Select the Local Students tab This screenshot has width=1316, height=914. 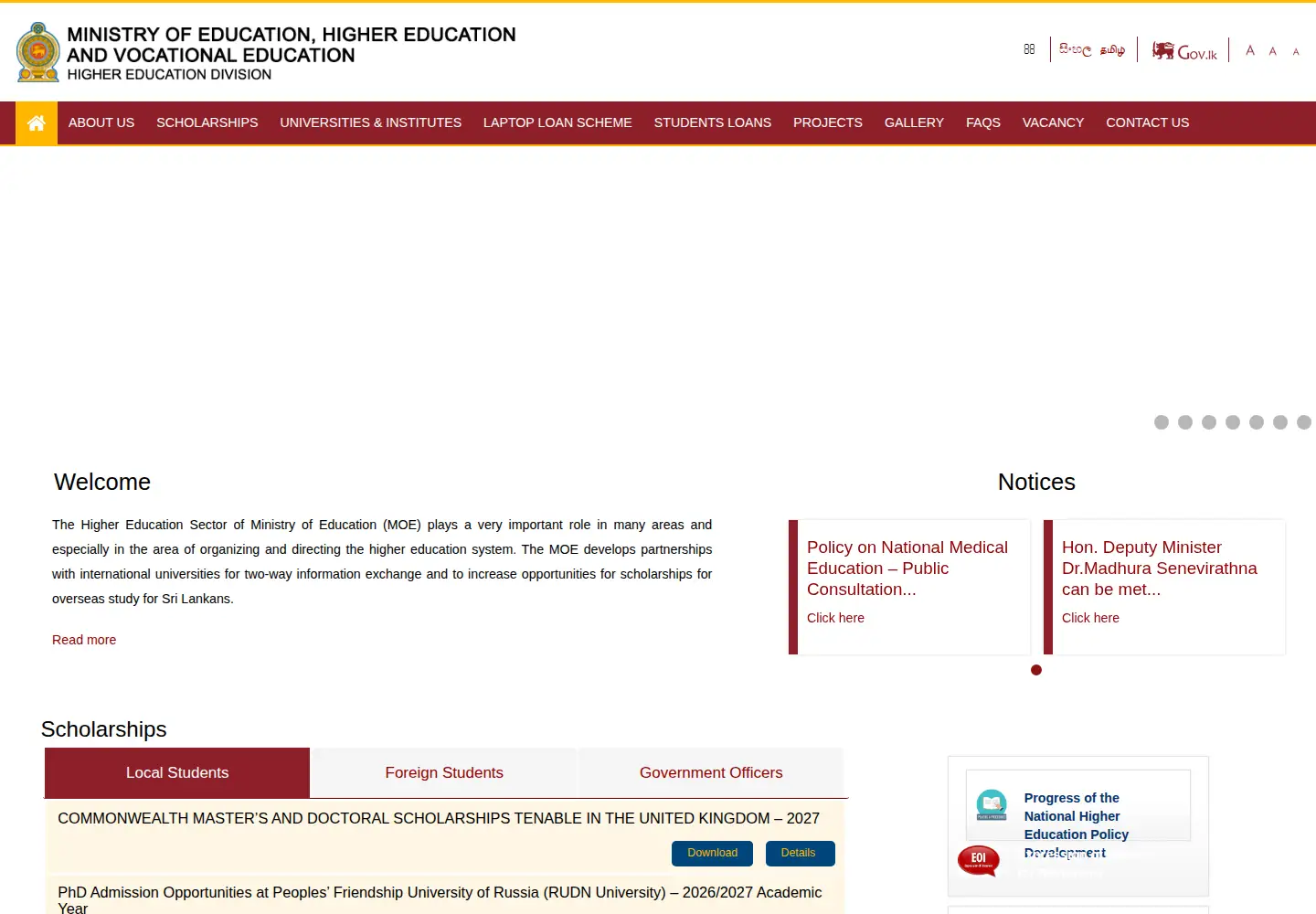[x=177, y=773]
